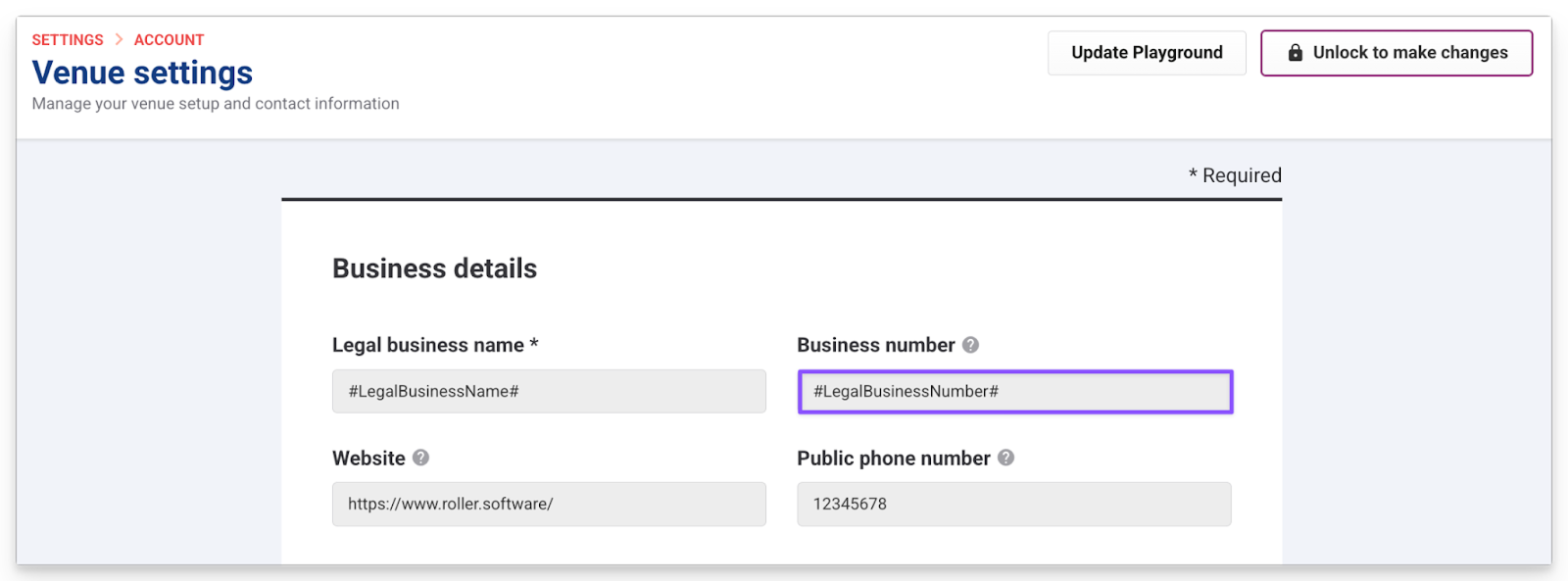Image resolution: width=1568 pixels, height=581 pixels.
Task: Open the ACCOUNT breadcrumb link
Action: coord(169,39)
